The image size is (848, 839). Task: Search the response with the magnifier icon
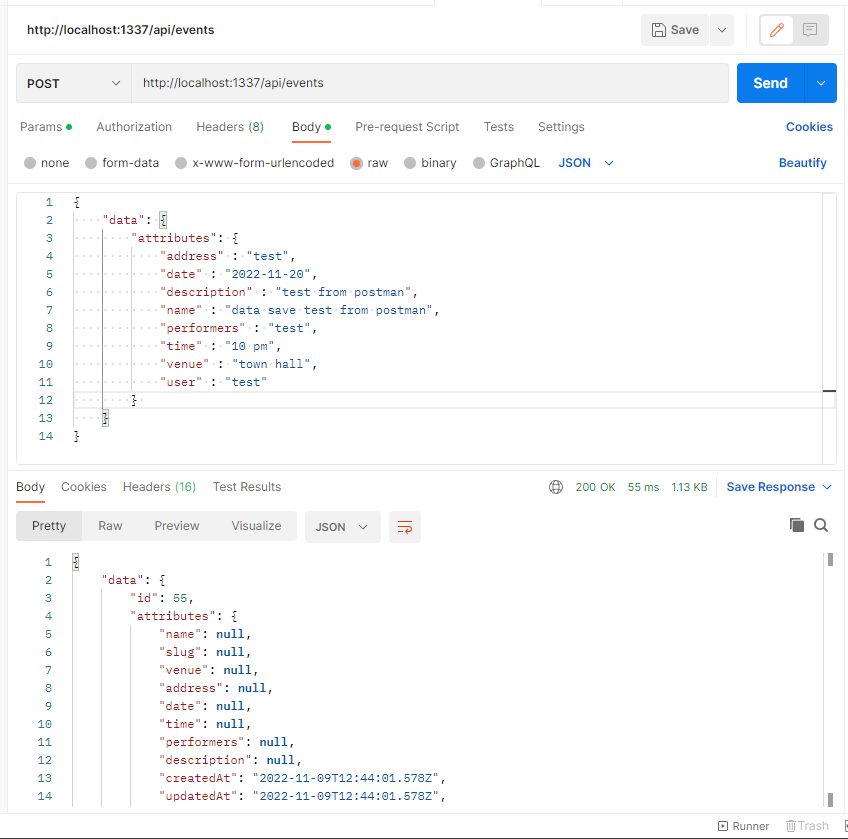click(821, 525)
